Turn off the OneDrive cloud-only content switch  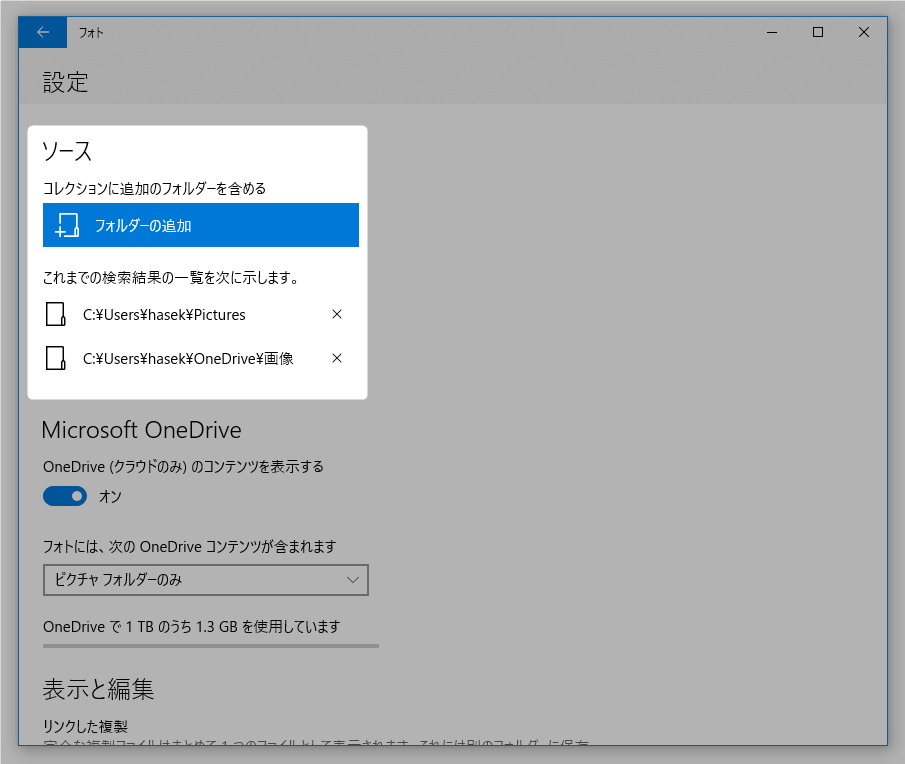(65, 496)
